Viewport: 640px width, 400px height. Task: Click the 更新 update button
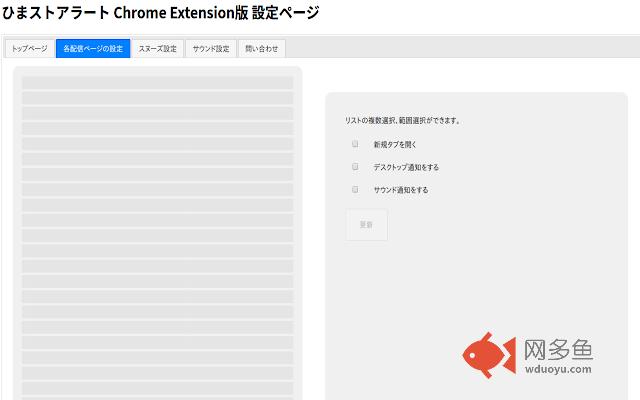point(367,224)
